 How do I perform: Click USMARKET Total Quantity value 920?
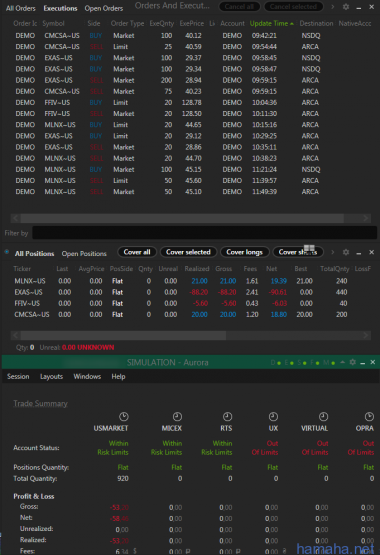point(123,479)
